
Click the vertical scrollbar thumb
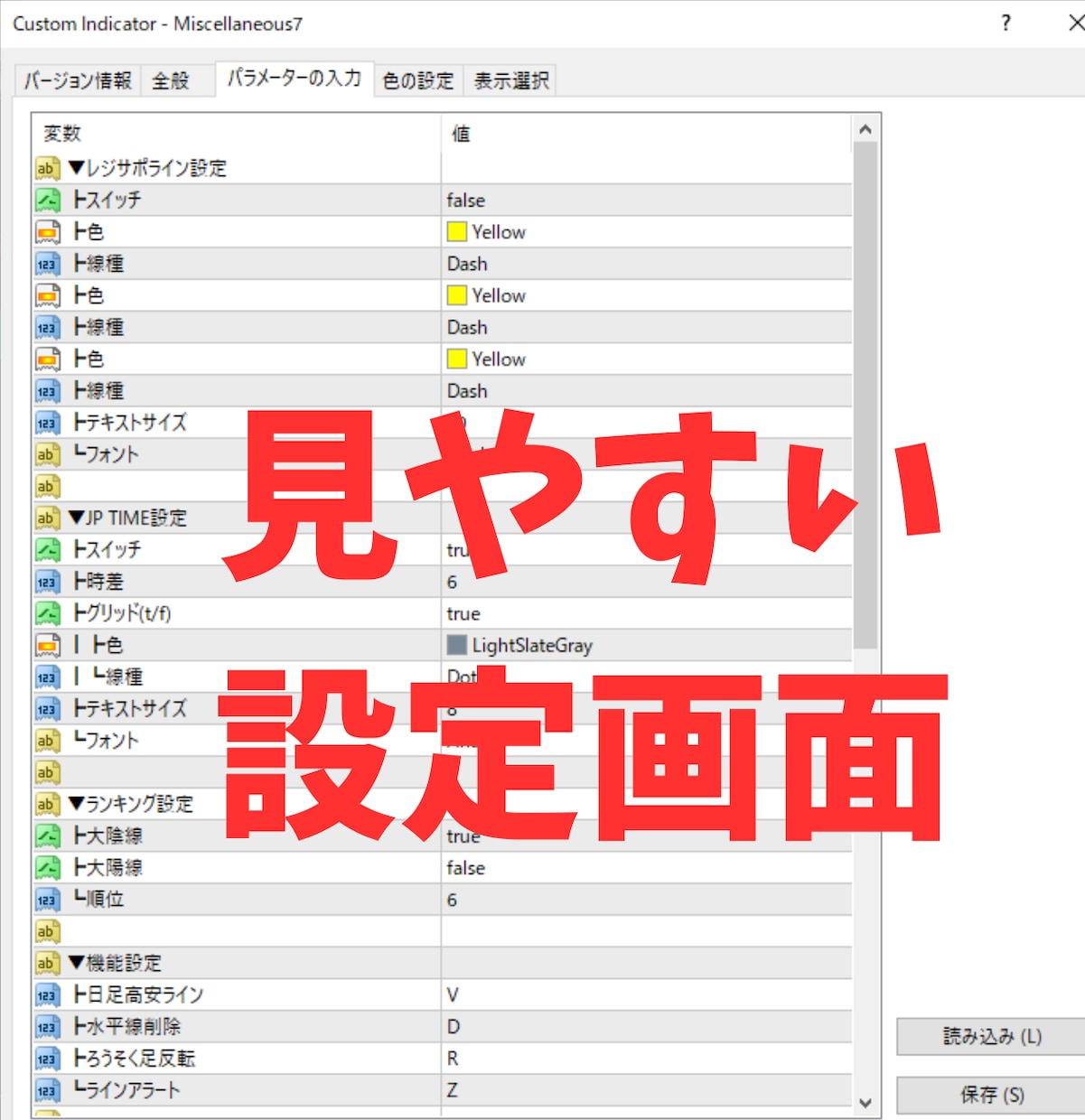point(865,396)
